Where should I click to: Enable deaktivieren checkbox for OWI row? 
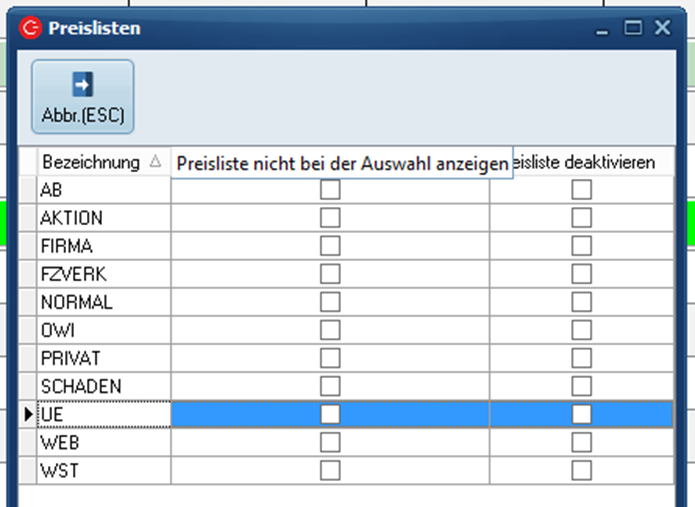point(581,330)
